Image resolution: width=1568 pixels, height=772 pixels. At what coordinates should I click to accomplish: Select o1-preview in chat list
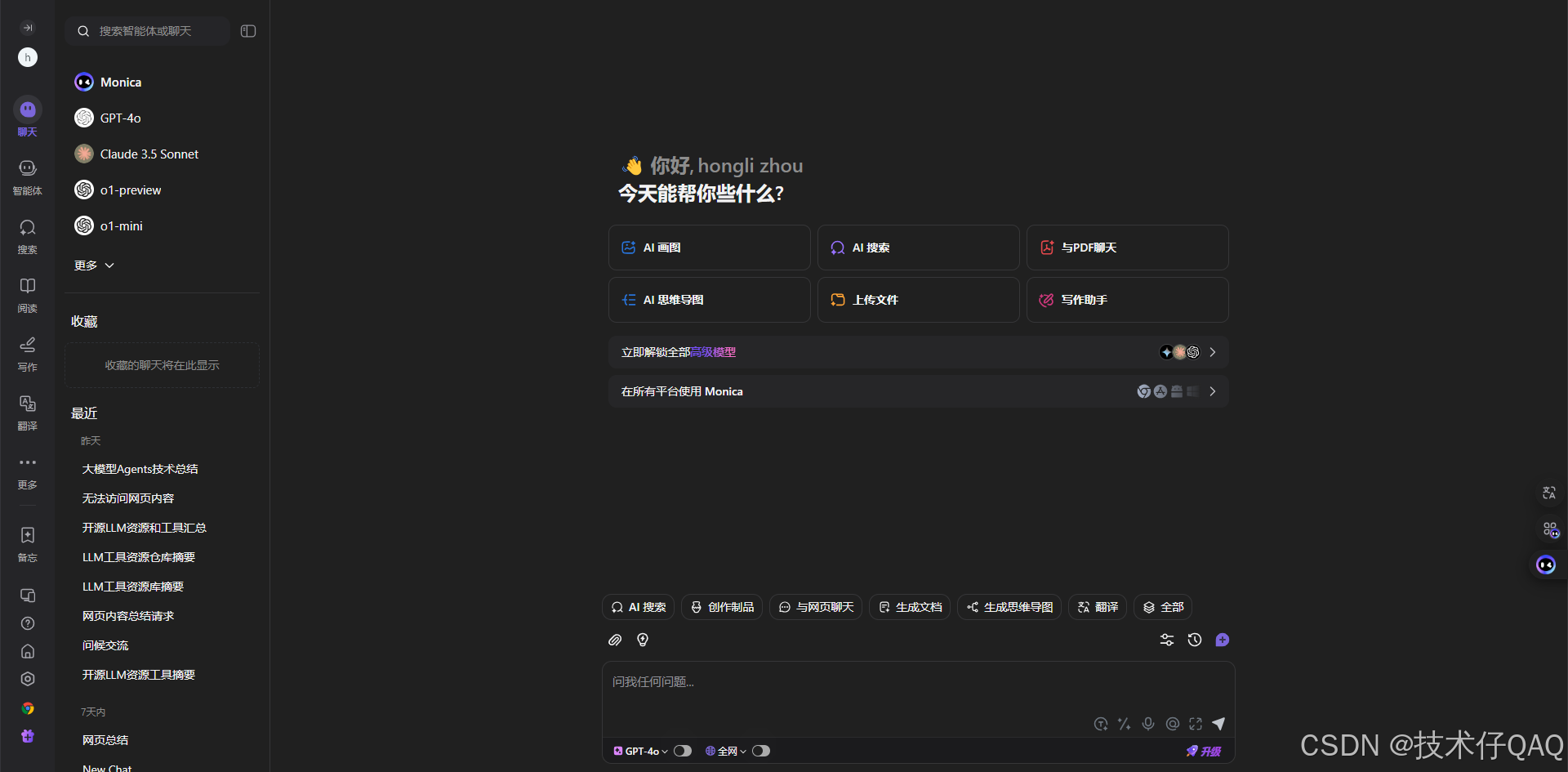point(162,190)
